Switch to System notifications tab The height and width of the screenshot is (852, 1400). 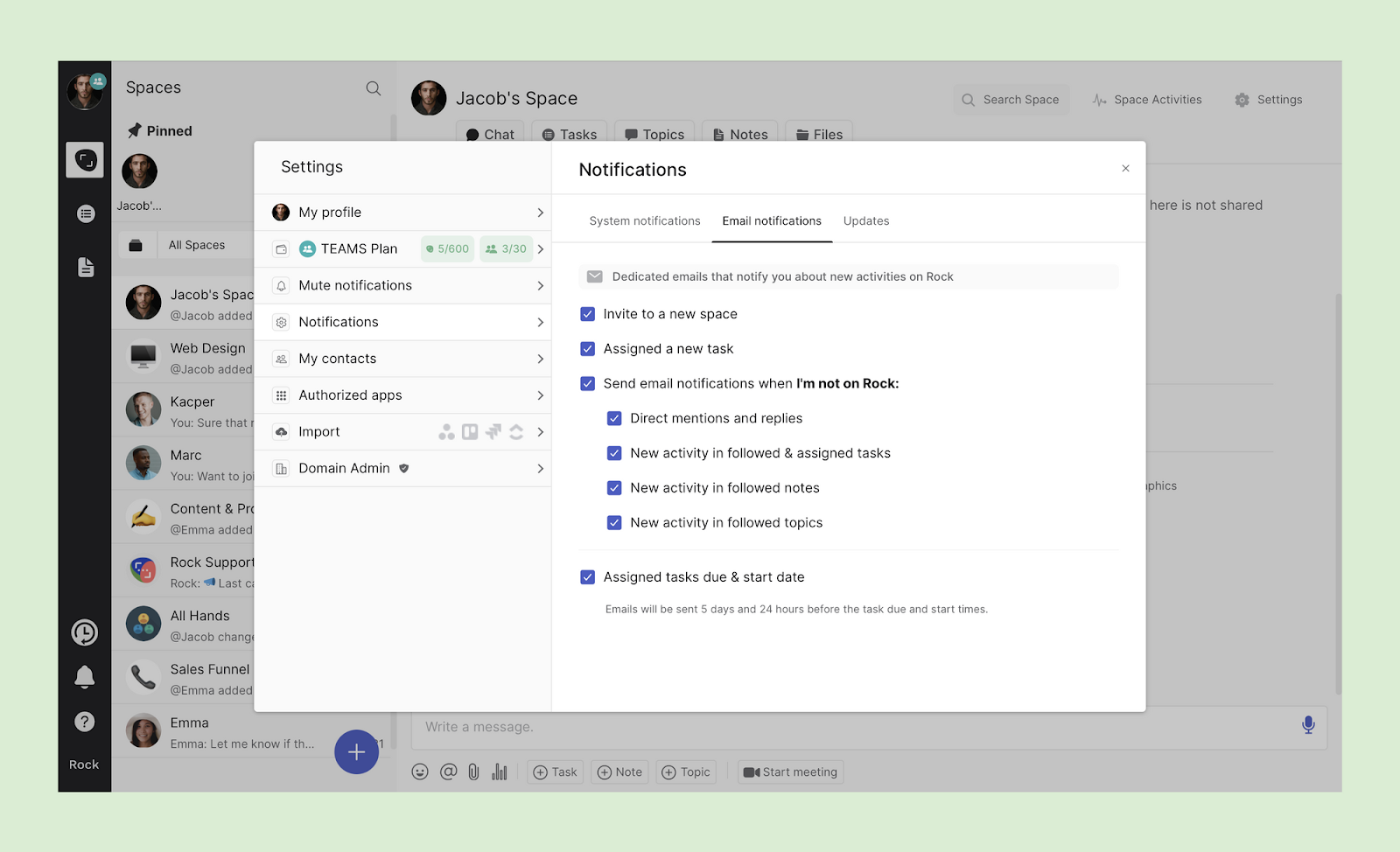[x=645, y=221]
